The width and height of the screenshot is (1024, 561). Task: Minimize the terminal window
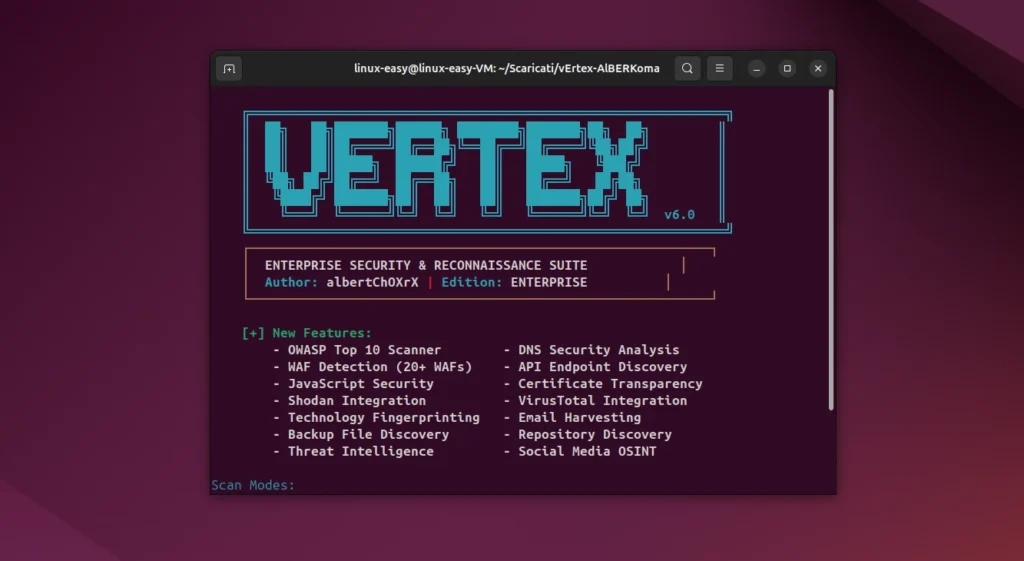coord(756,69)
